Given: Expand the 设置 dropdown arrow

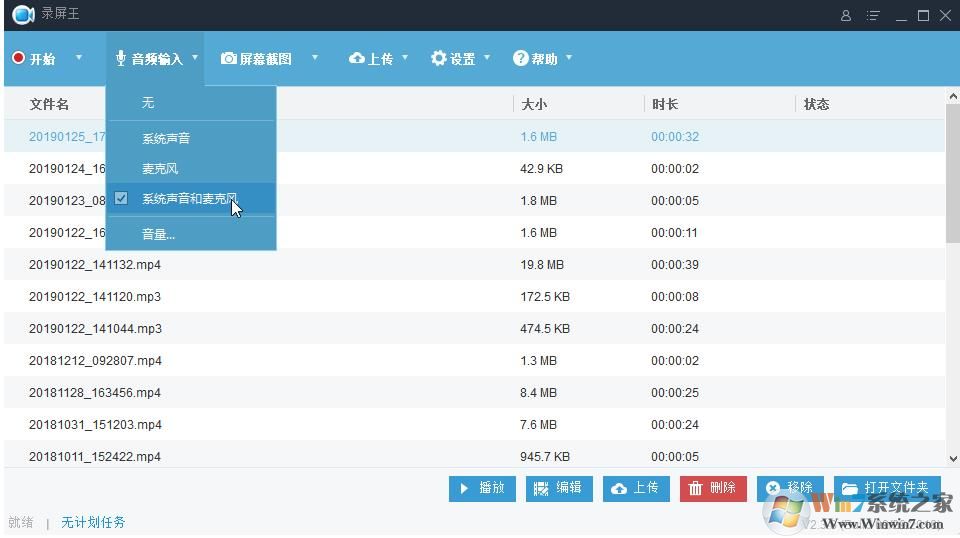Looking at the screenshot, I should click(487, 58).
